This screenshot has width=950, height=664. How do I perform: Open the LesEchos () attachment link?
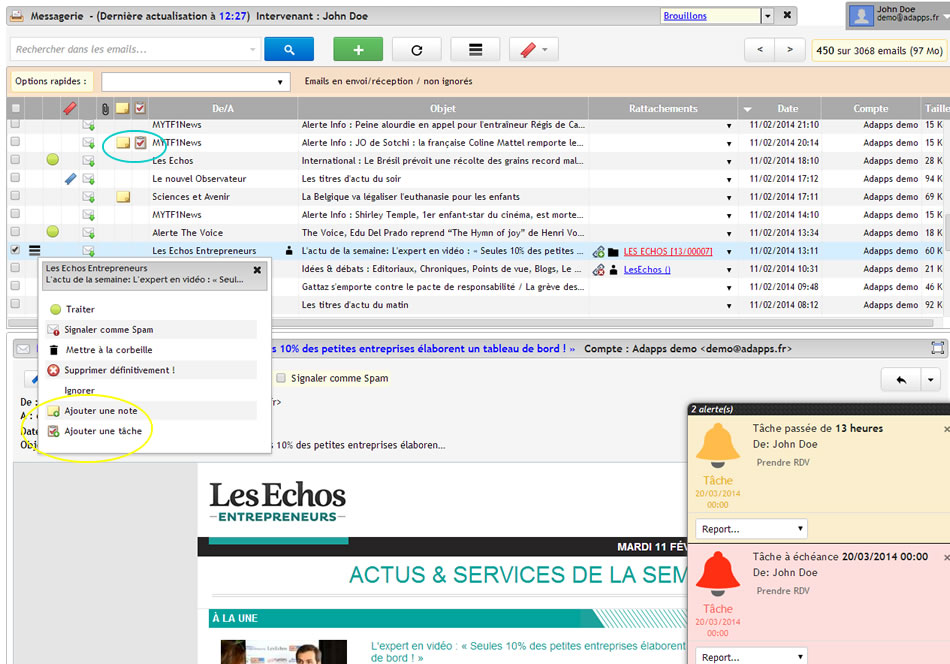click(647, 270)
